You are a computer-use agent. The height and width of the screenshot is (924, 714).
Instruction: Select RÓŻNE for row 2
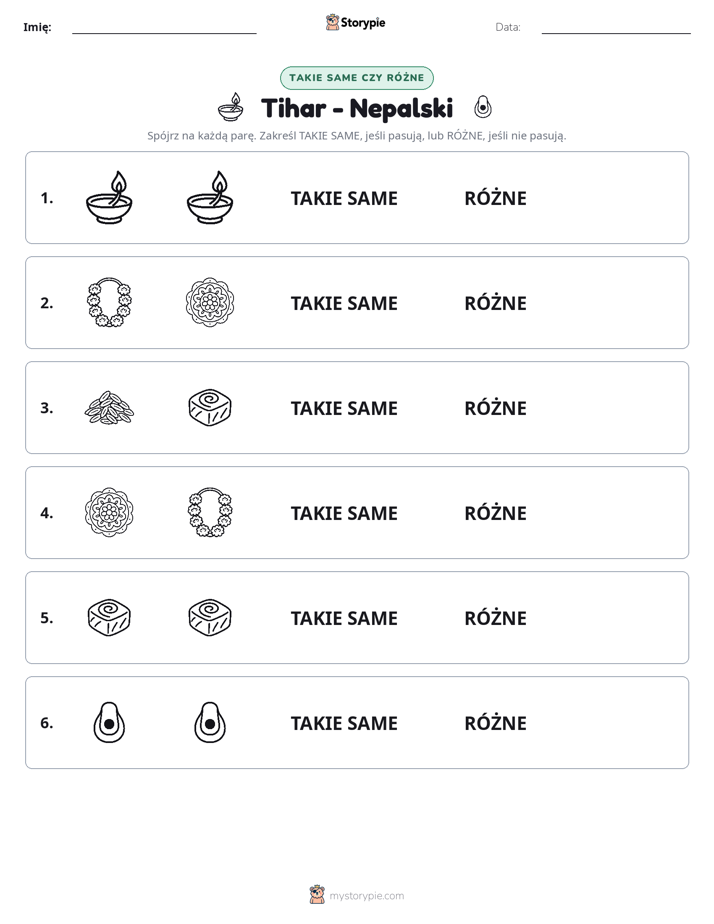495,303
